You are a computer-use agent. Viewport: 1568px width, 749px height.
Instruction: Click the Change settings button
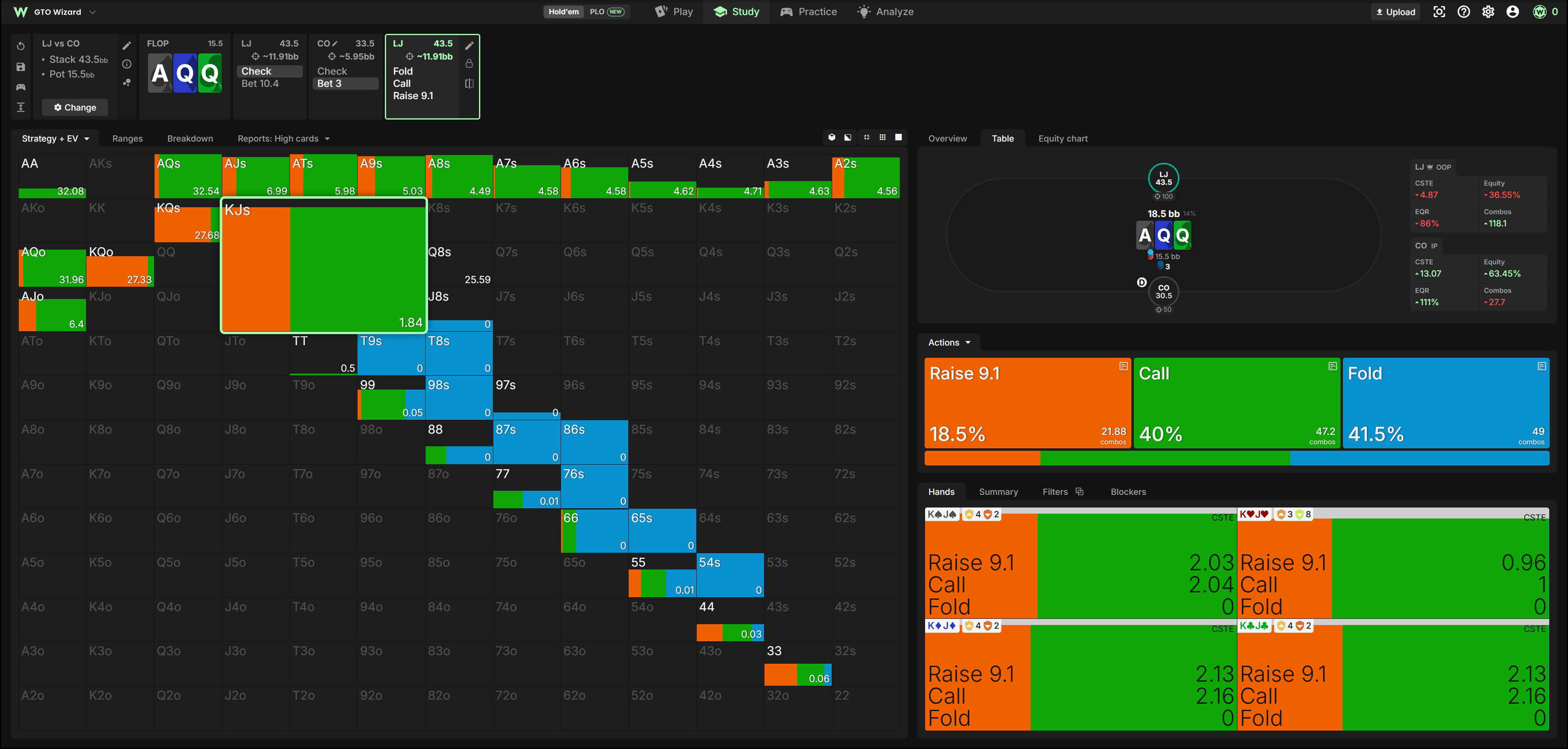click(75, 107)
